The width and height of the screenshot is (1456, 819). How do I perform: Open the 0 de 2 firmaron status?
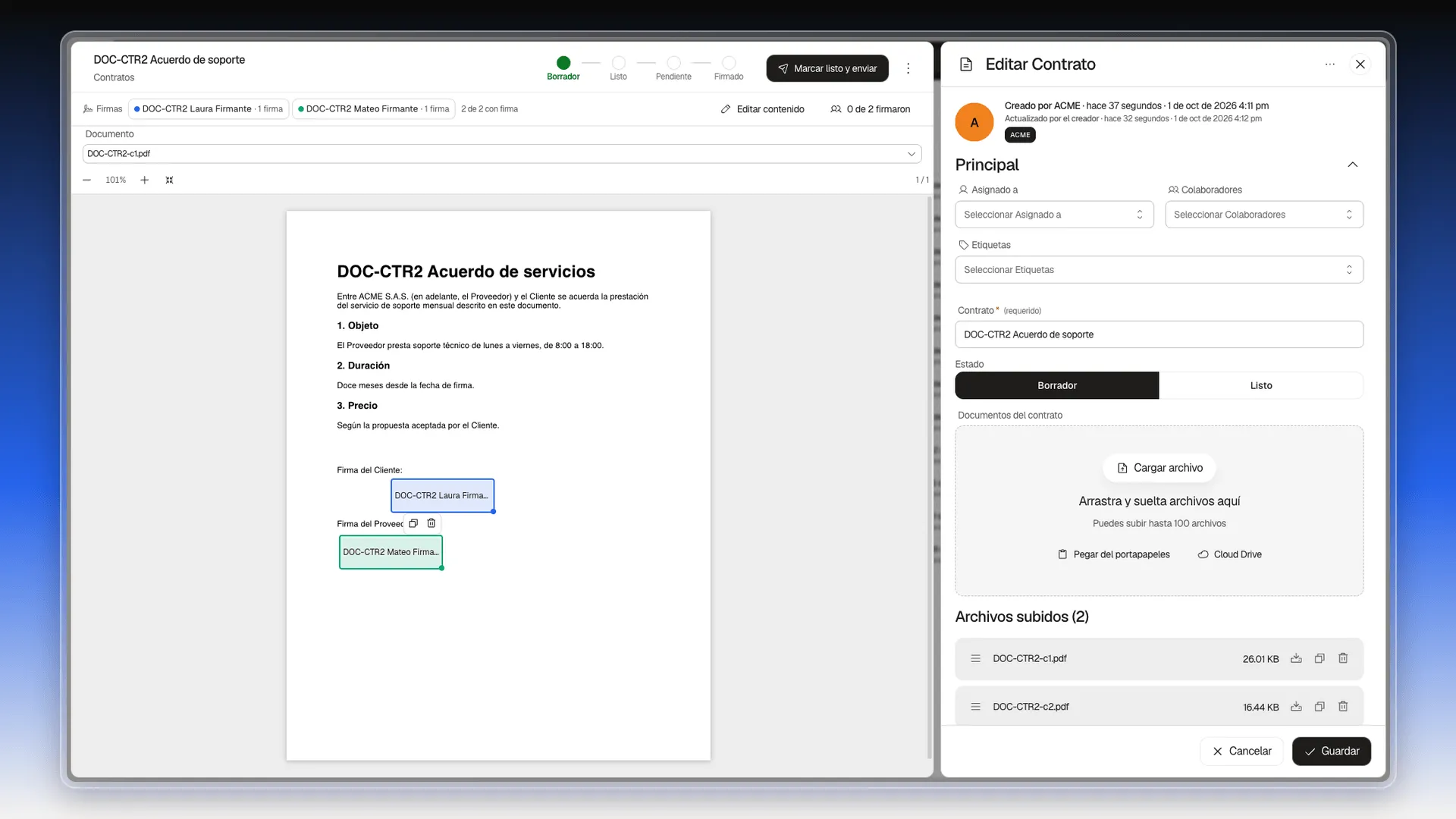point(870,109)
